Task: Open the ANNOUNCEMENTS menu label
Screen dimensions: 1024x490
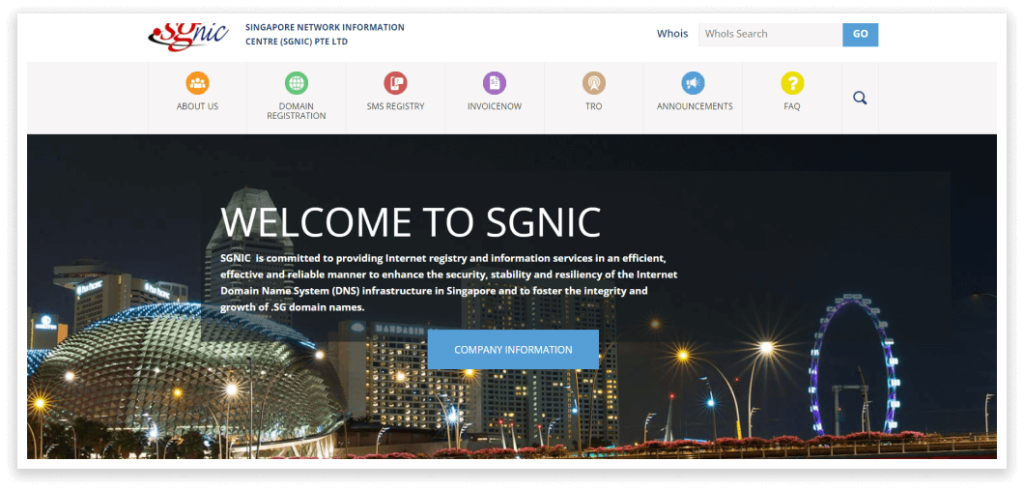Action: [695, 106]
